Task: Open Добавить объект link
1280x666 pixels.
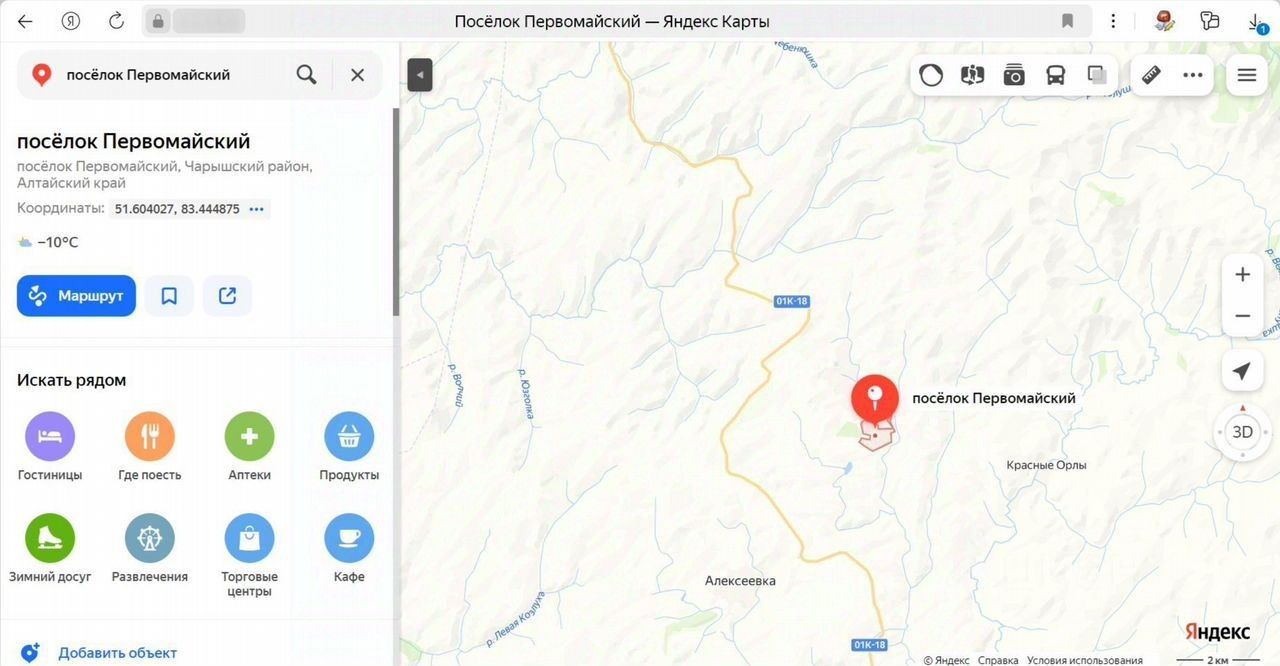Action: [x=117, y=653]
